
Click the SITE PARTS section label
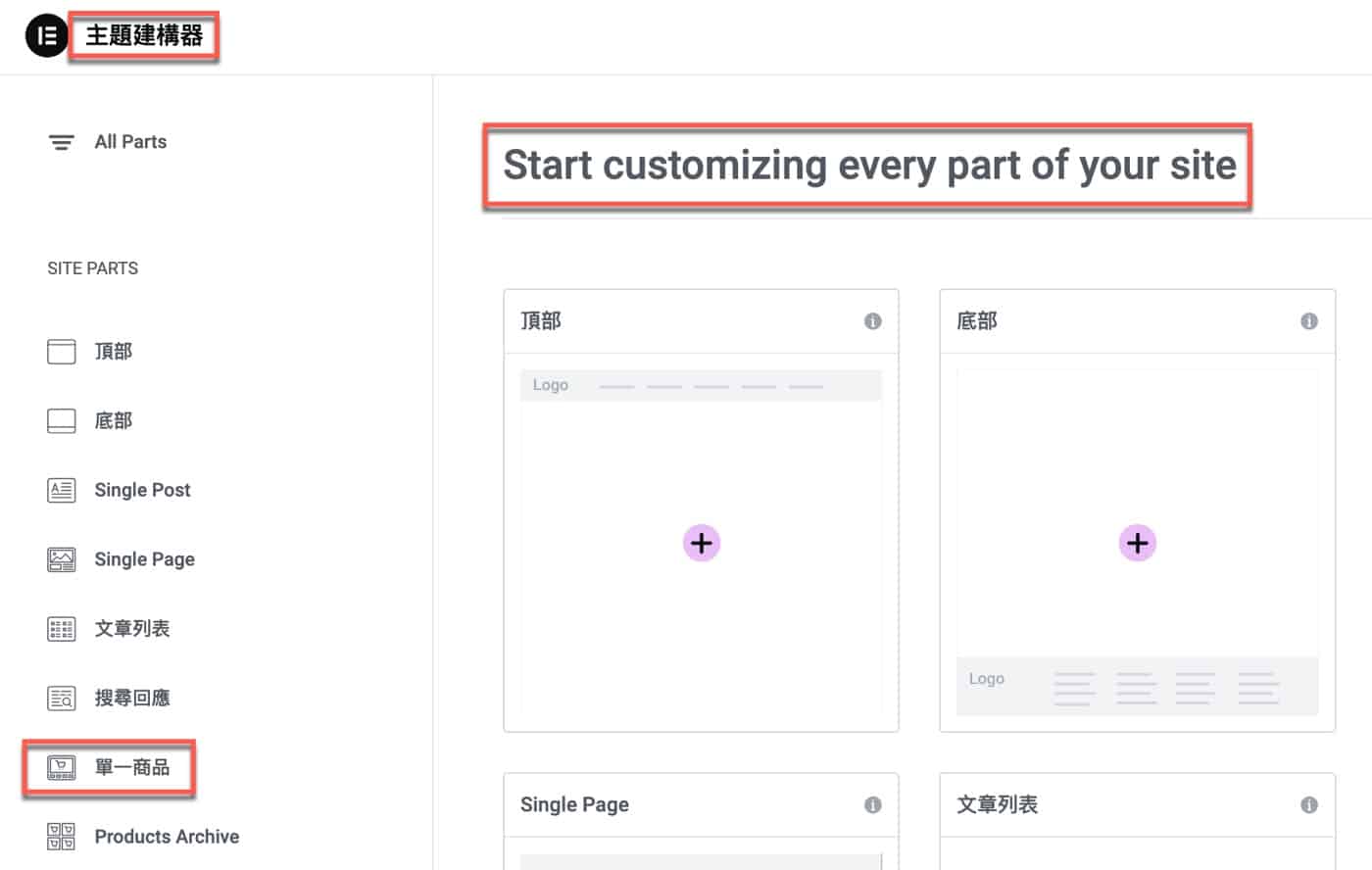93,268
